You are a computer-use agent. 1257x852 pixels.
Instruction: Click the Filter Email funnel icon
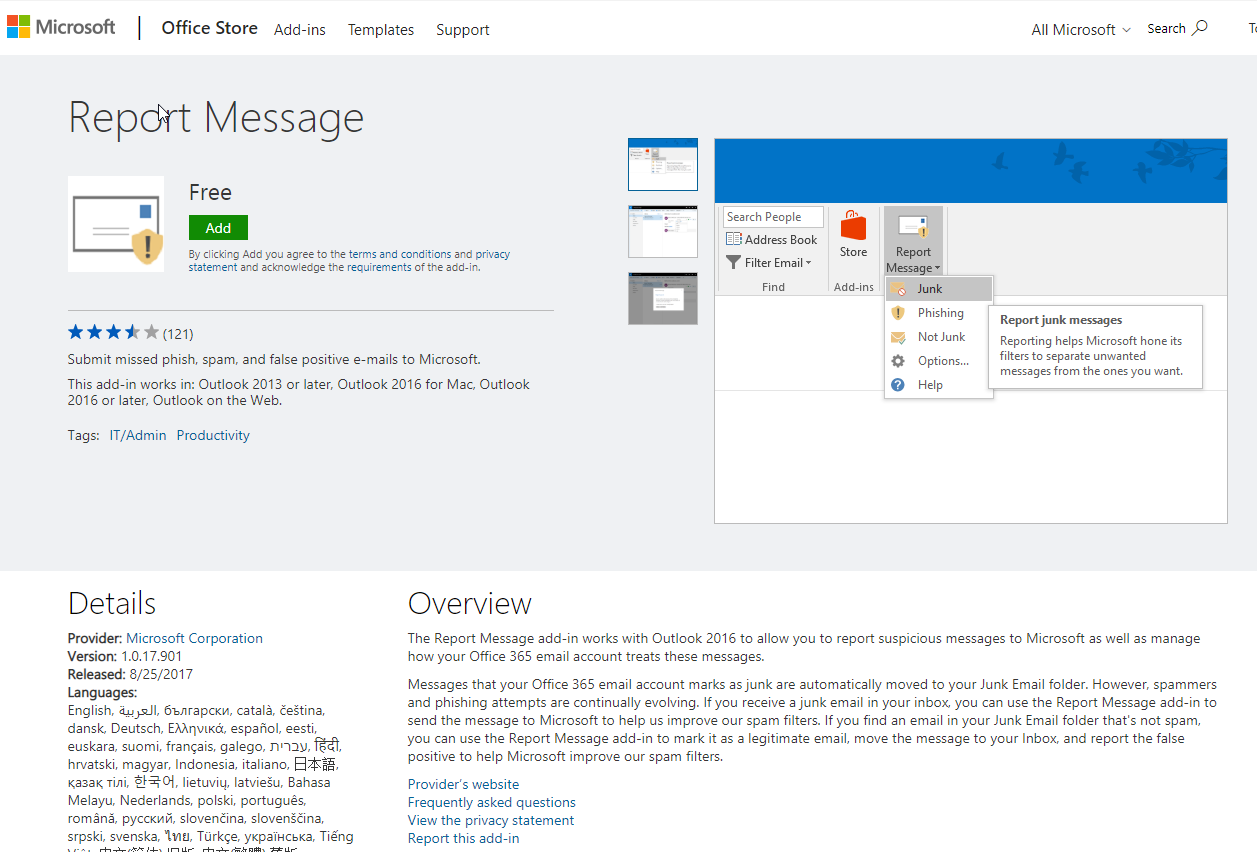click(734, 263)
